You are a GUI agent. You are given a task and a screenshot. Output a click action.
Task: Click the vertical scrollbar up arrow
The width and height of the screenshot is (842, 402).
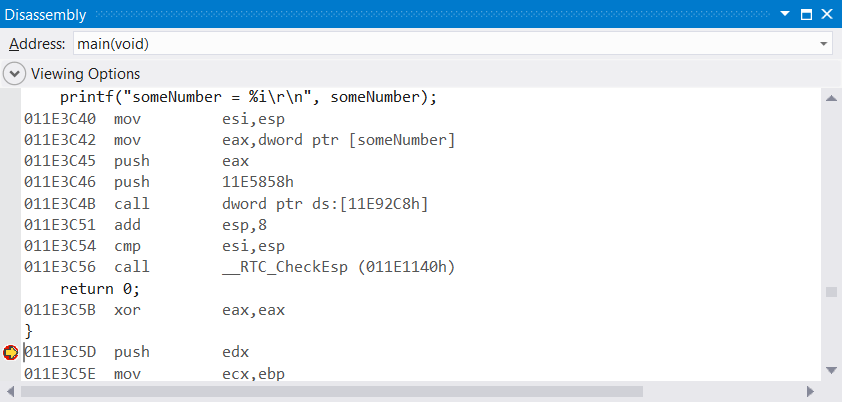pyautogui.click(x=830, y=97)
